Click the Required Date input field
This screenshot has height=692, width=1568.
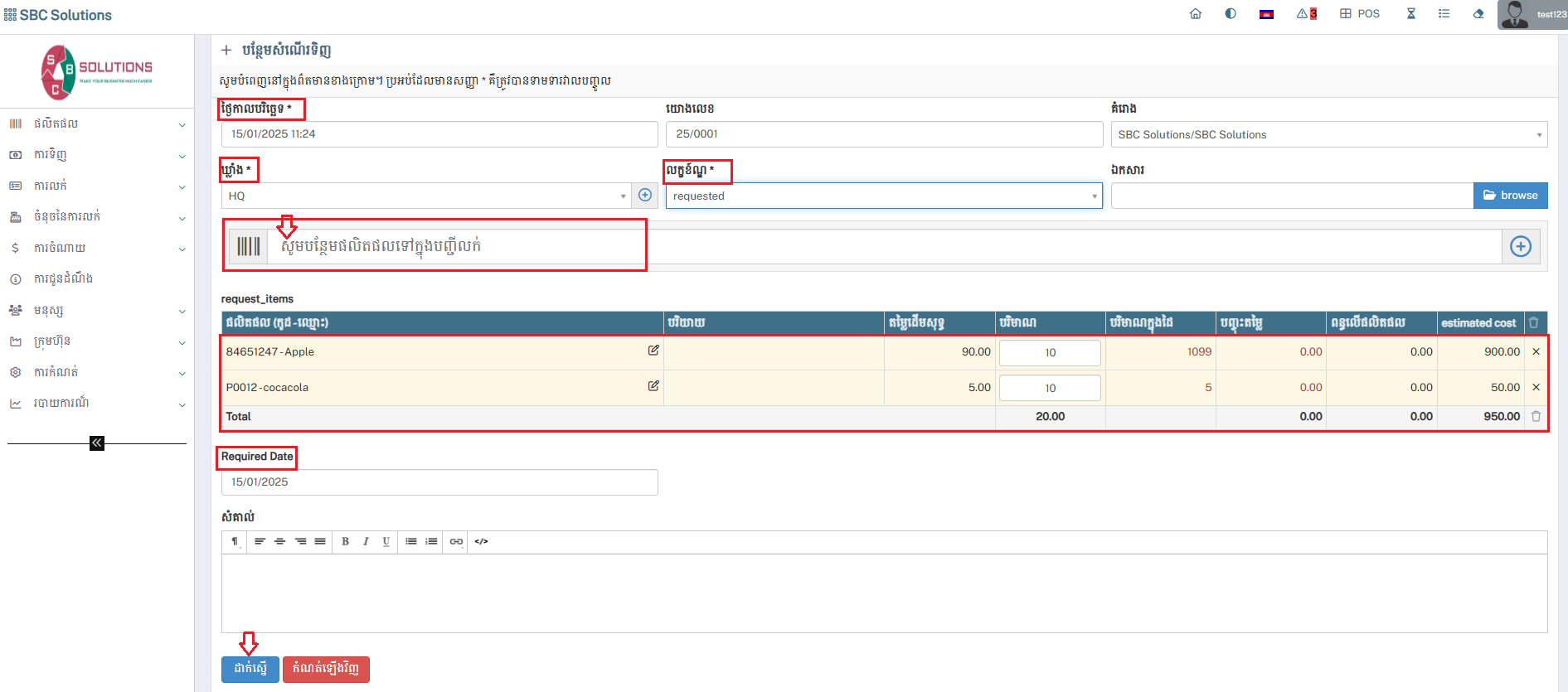point(439,482)
